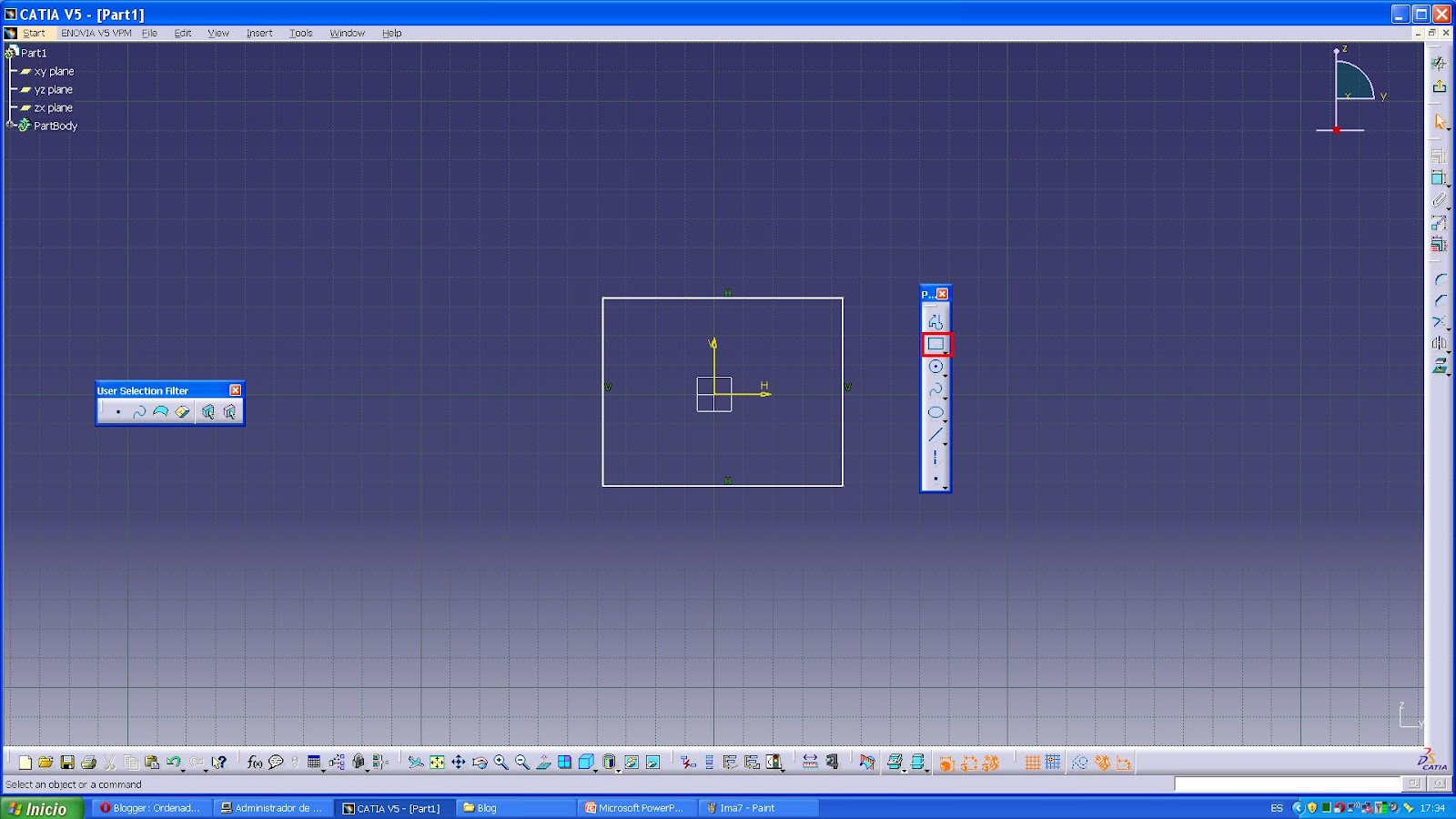Open the render style dropdown arrow

pos(596,771)
